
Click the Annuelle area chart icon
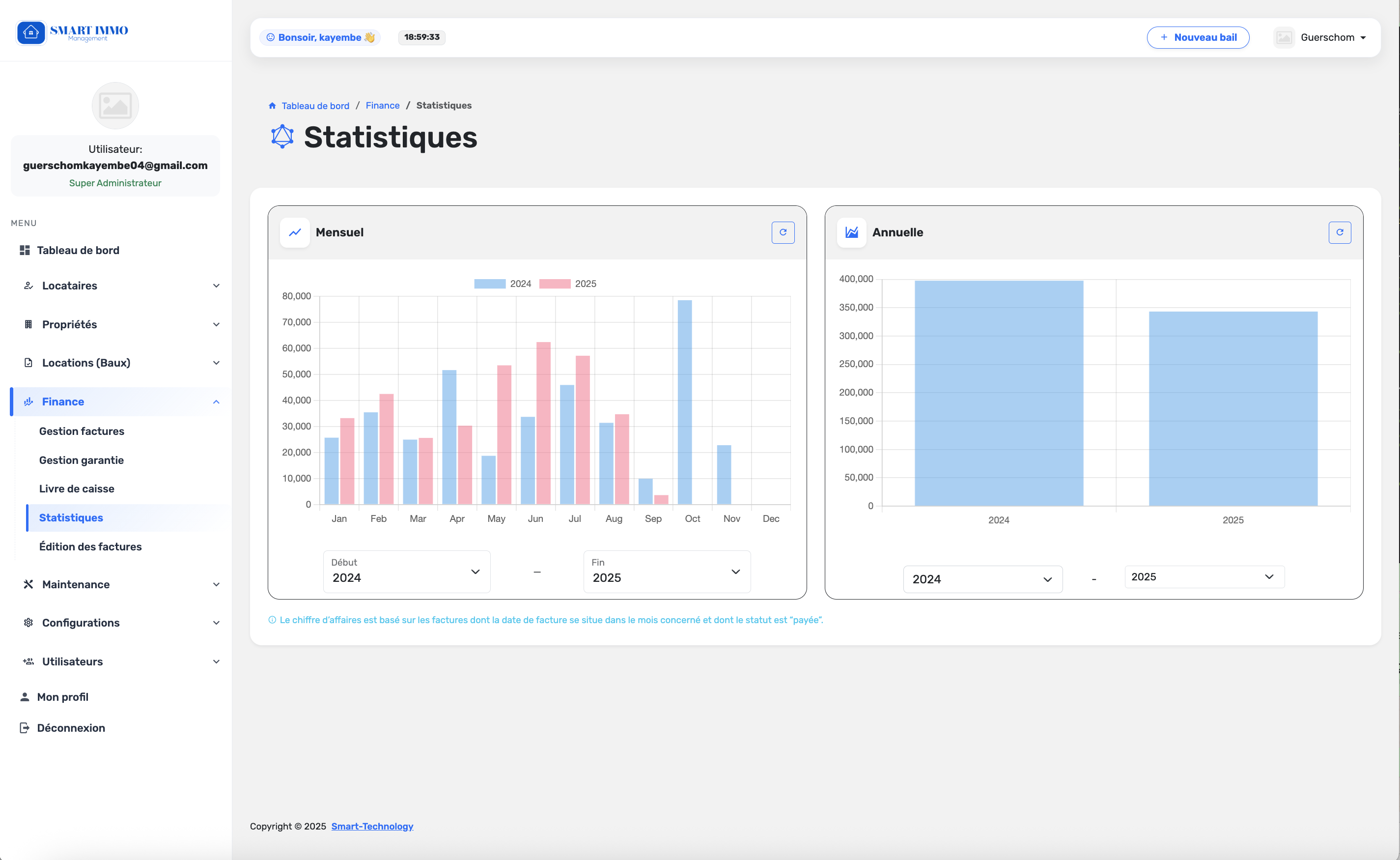point(851,232)
